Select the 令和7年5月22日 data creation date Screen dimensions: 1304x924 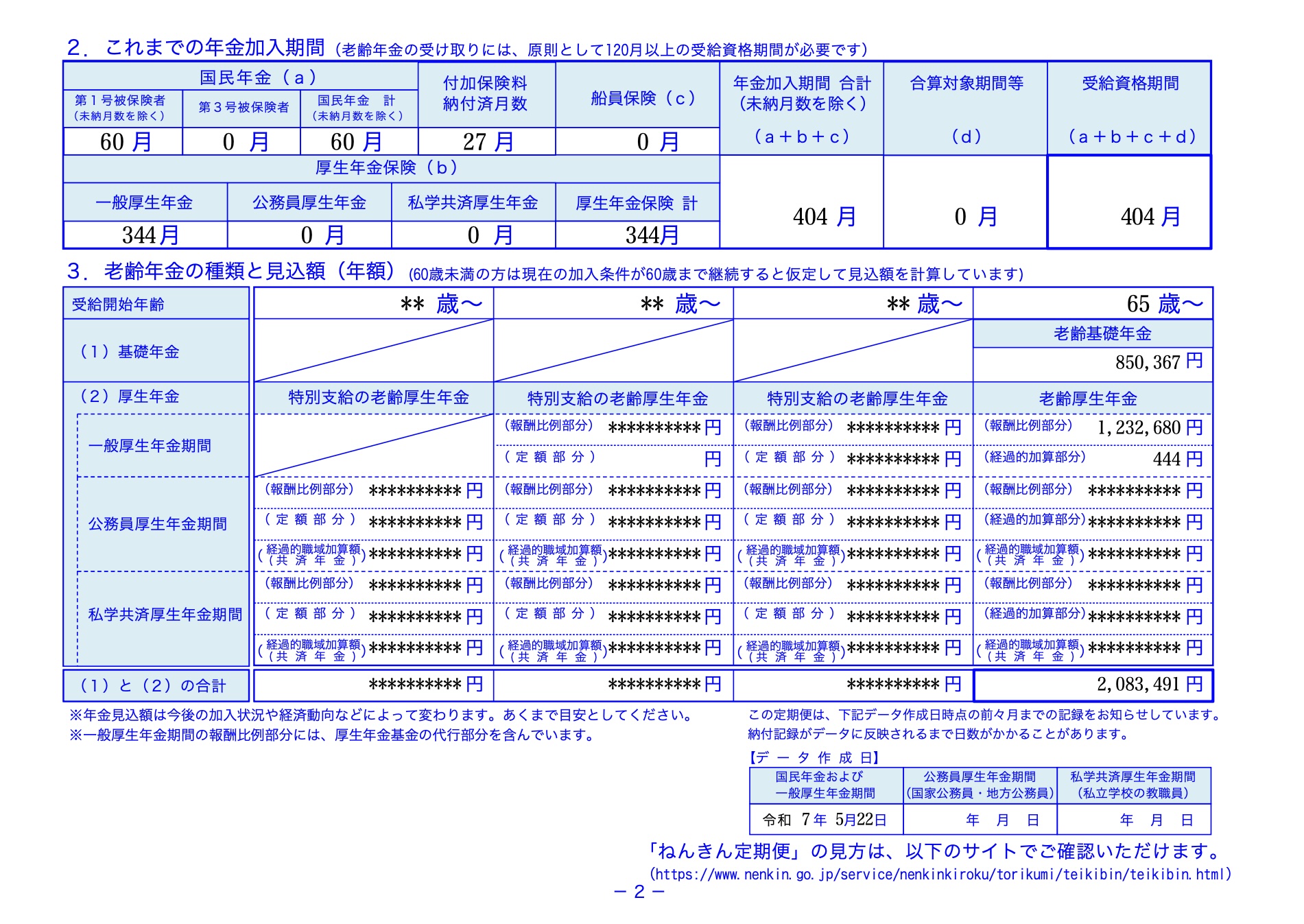pos(825,820)
